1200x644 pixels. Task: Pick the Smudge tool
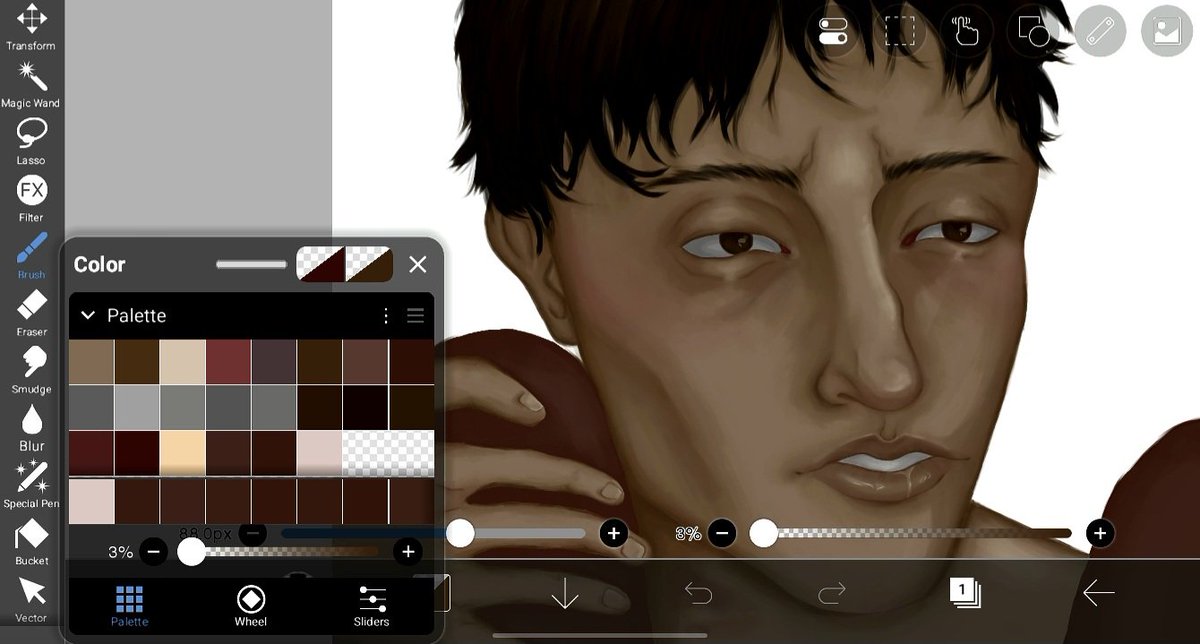click(31, 369)
